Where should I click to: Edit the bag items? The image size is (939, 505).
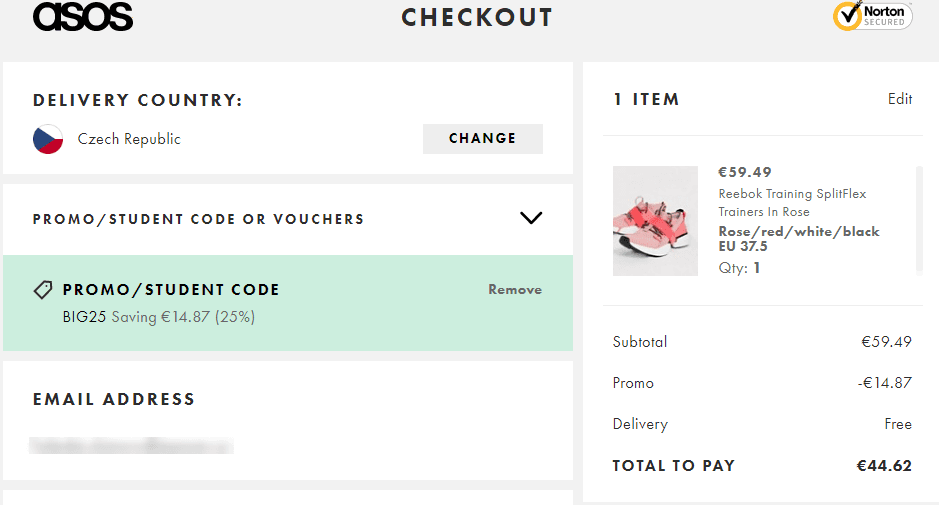tap(899, 99)
